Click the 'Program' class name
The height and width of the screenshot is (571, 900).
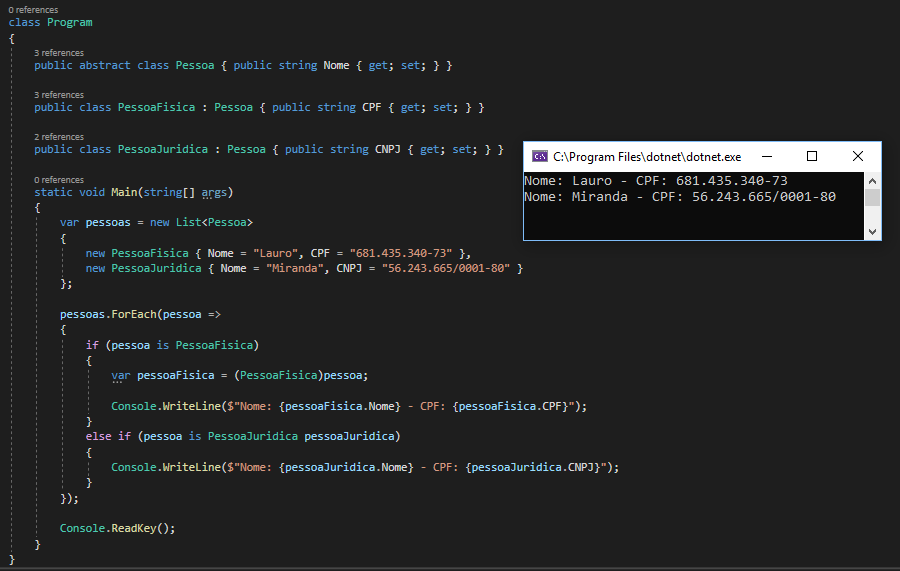coord(69,22)
